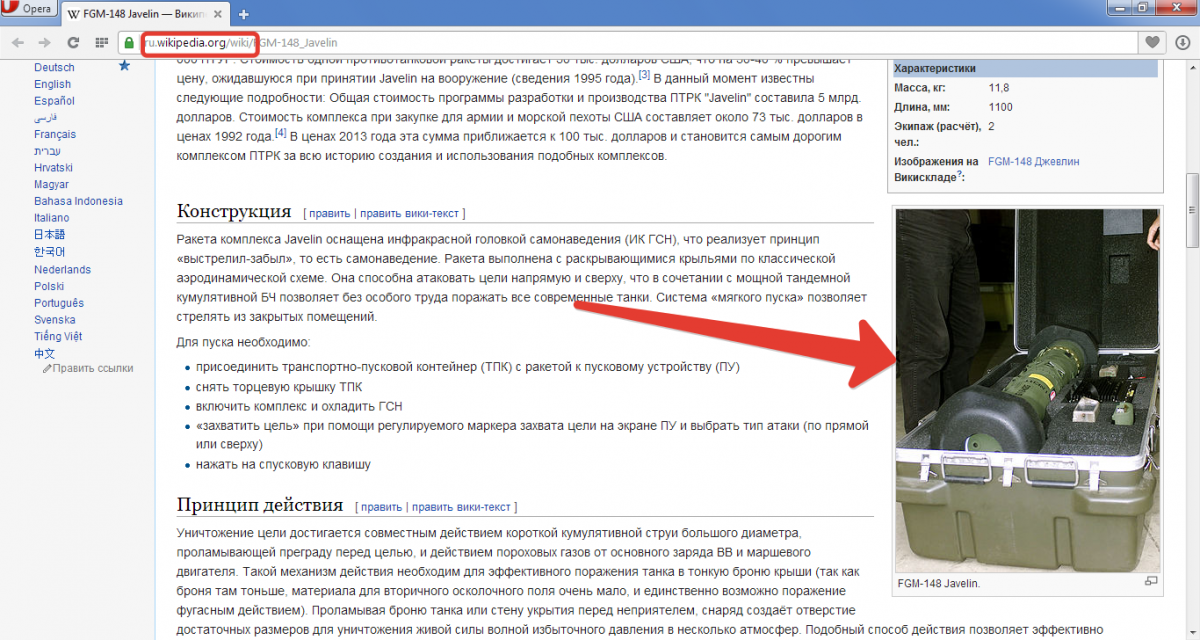Focus the address bar URL field
The image size is (1200, 640).
(630, 43)
